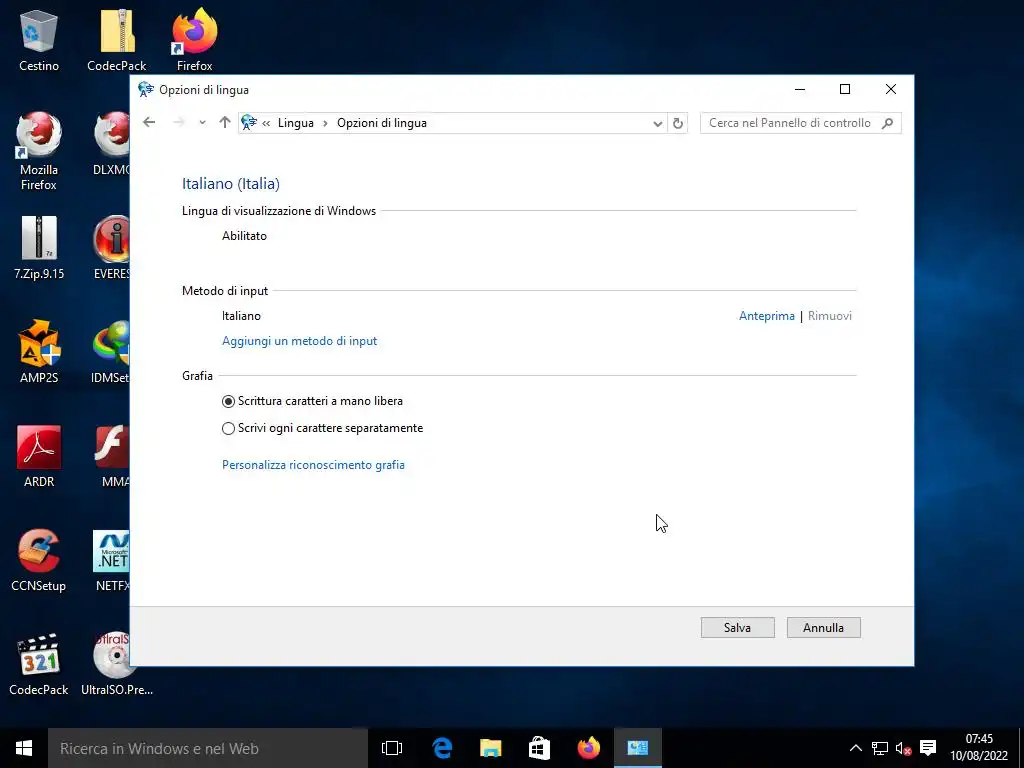The width and height of the screenshot is (1024, 768).
Task: Select the DLXMC desktop icon
Action: tap(111, 144)
